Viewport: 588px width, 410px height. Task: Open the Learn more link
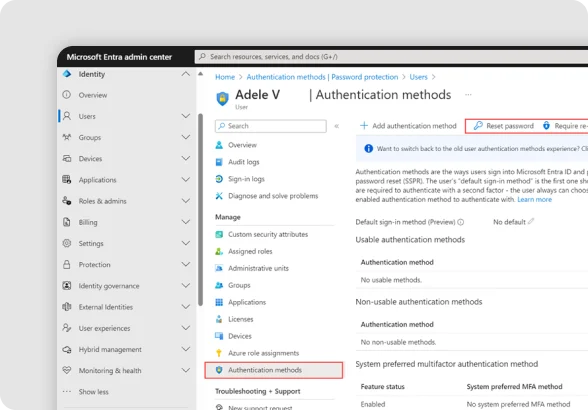[534, 200]
